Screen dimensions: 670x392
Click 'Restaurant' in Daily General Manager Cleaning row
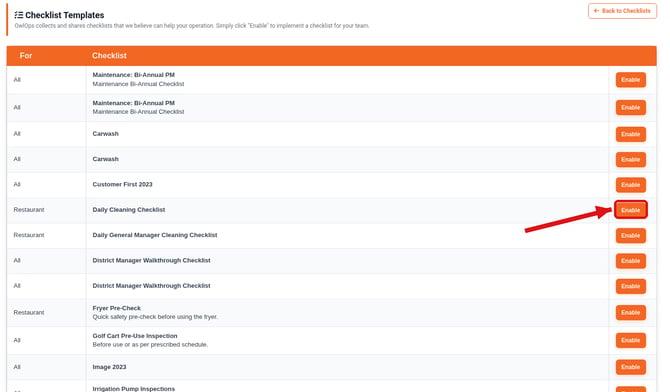29,235
